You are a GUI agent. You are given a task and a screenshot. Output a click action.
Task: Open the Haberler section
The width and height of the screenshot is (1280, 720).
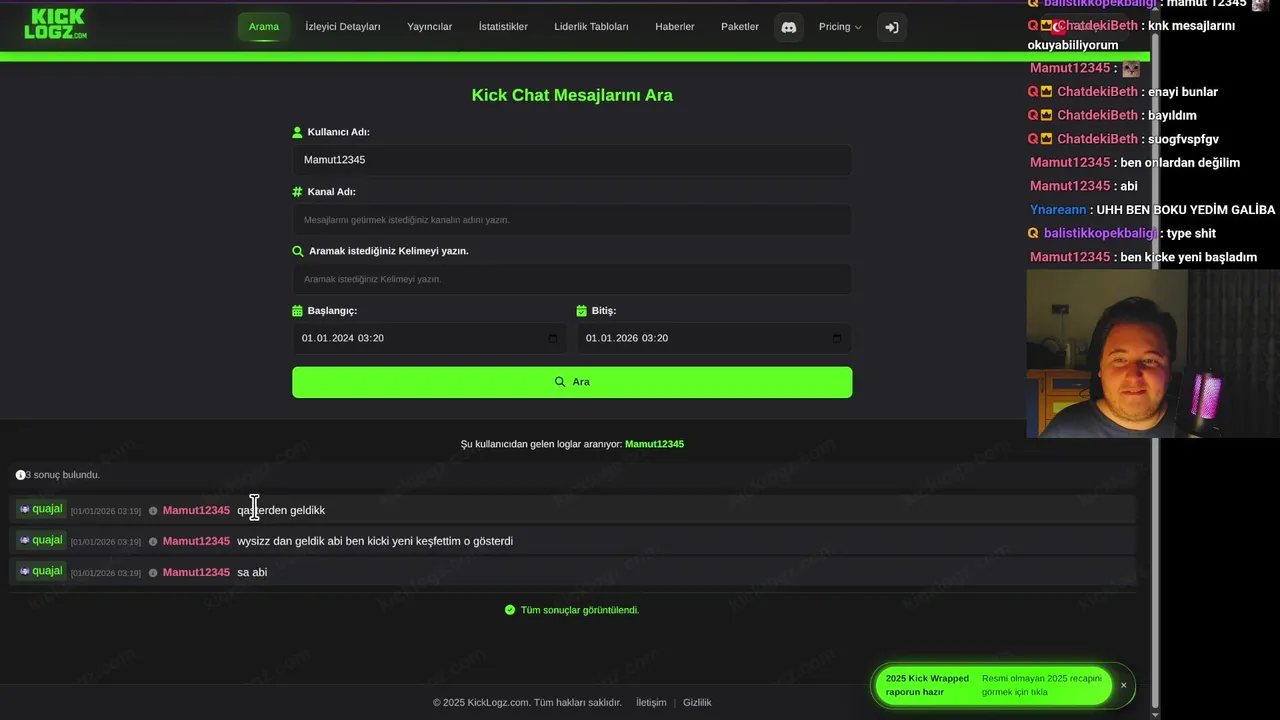pos(675,27)
